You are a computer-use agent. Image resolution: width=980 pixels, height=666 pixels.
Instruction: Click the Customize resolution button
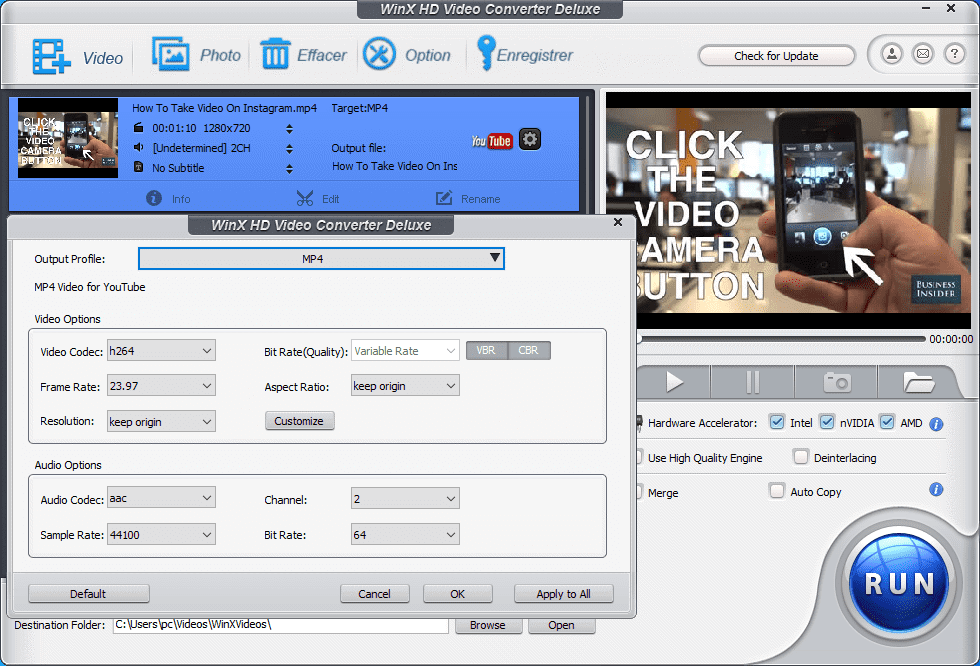(299, 420)
